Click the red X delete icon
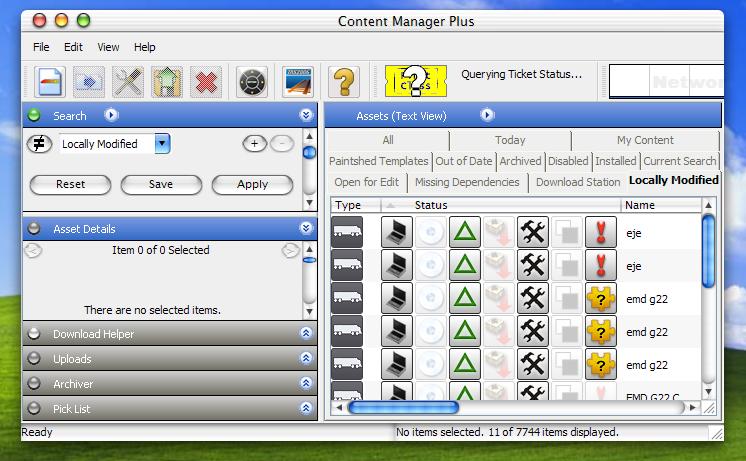This screenshot has height=461, width=746. (205, 81)
